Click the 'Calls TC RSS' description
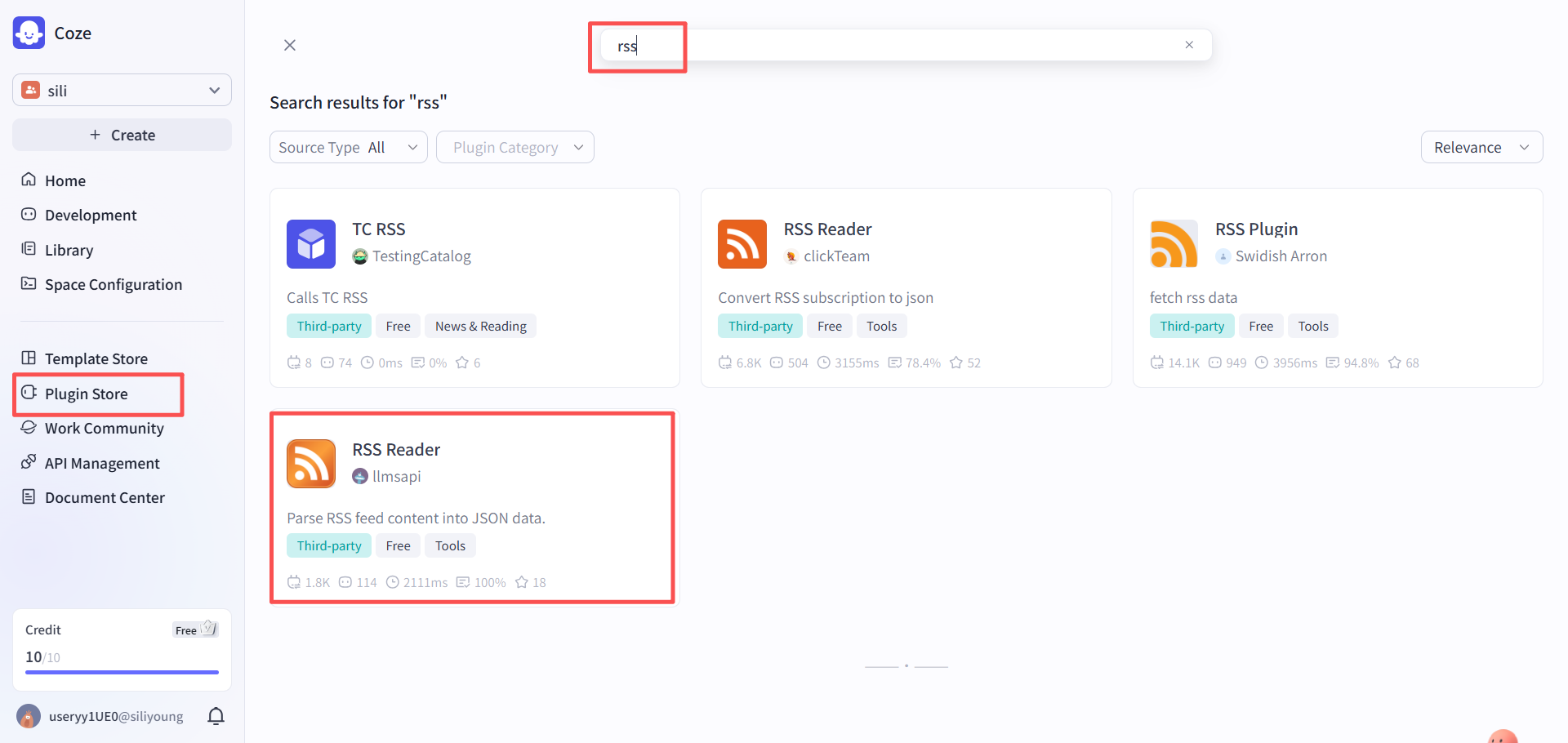This screenshot has height=743, width=1568. click(327, 298)
